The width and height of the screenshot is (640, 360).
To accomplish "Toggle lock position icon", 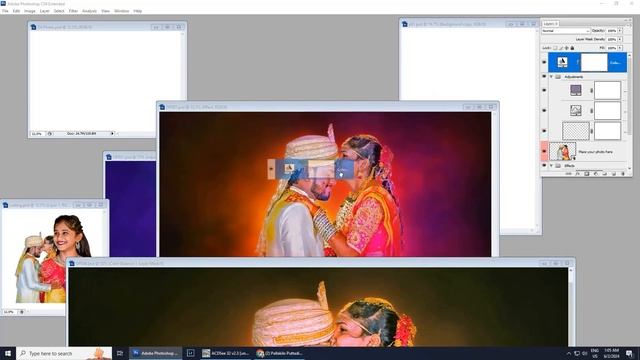I will pos(567,48).
